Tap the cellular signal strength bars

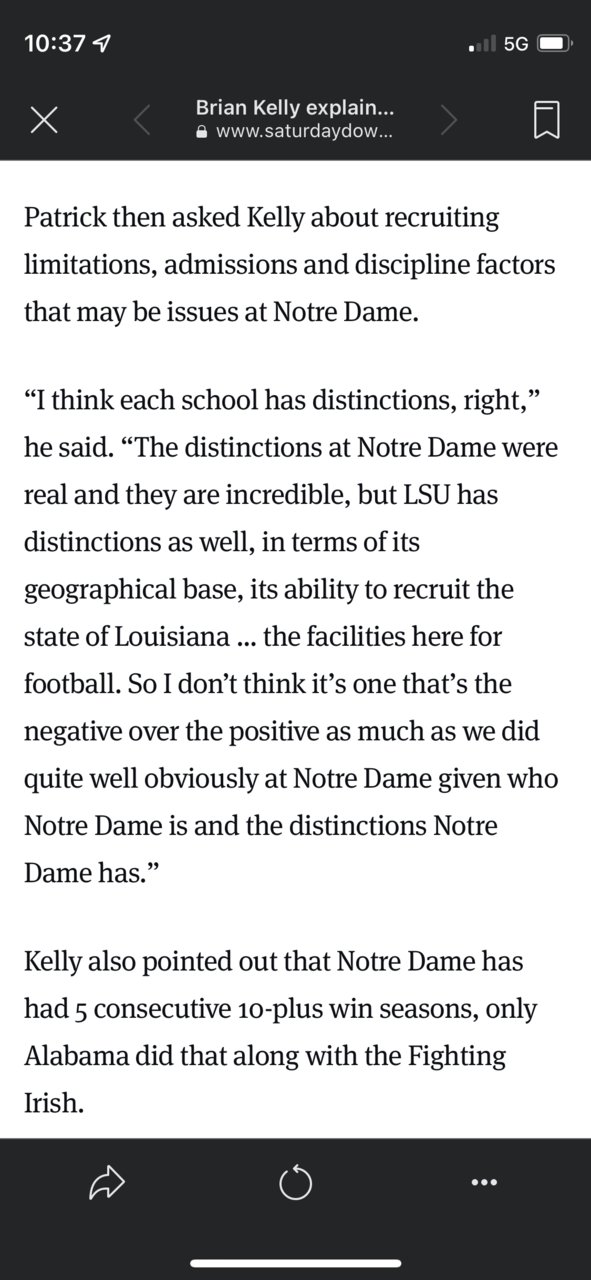click(x=483, y=44)
